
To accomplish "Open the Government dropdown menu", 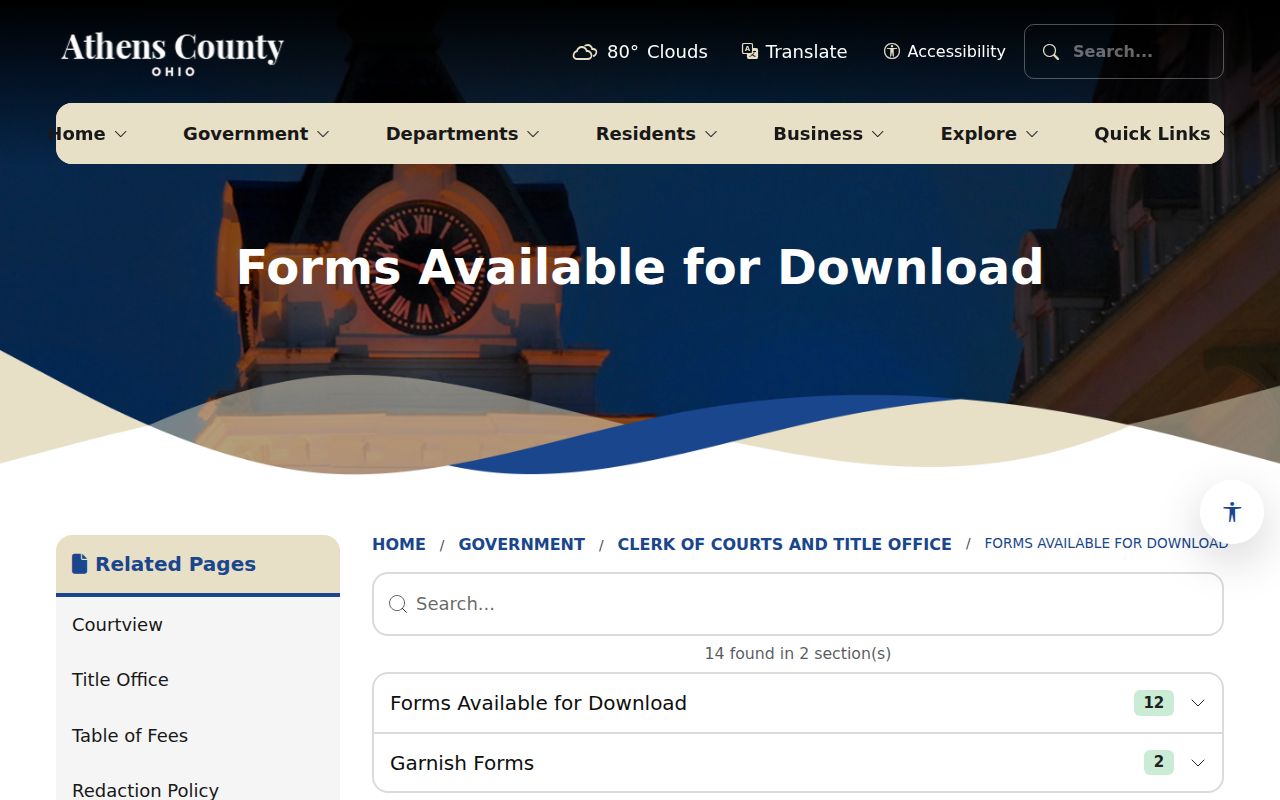I will coord(256,134).
